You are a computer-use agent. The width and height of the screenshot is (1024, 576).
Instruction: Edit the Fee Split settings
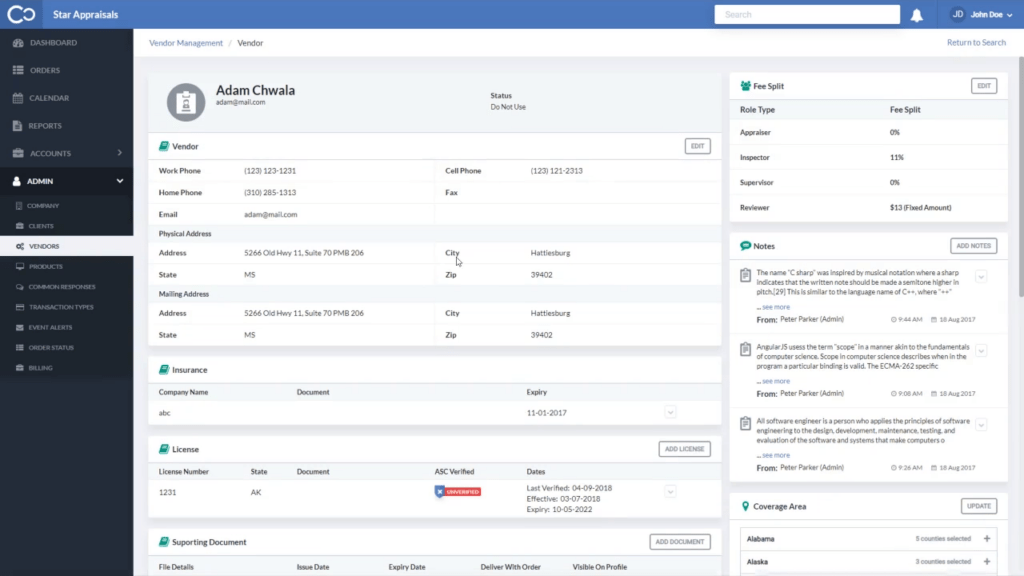pyautogui.click(x=984, y=86)
